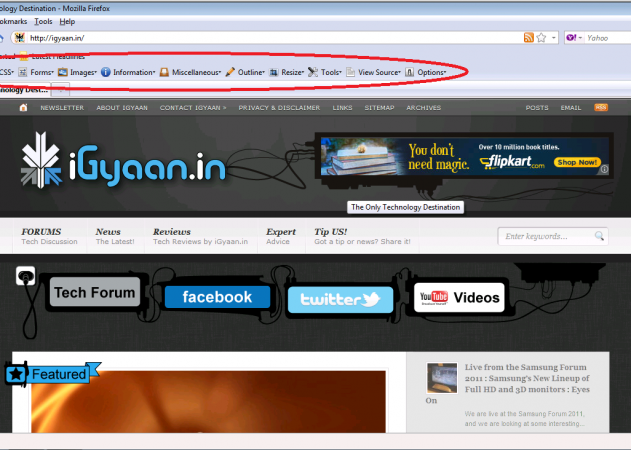
Task: Click the Options toolbar icon
Action: (410, 72)
